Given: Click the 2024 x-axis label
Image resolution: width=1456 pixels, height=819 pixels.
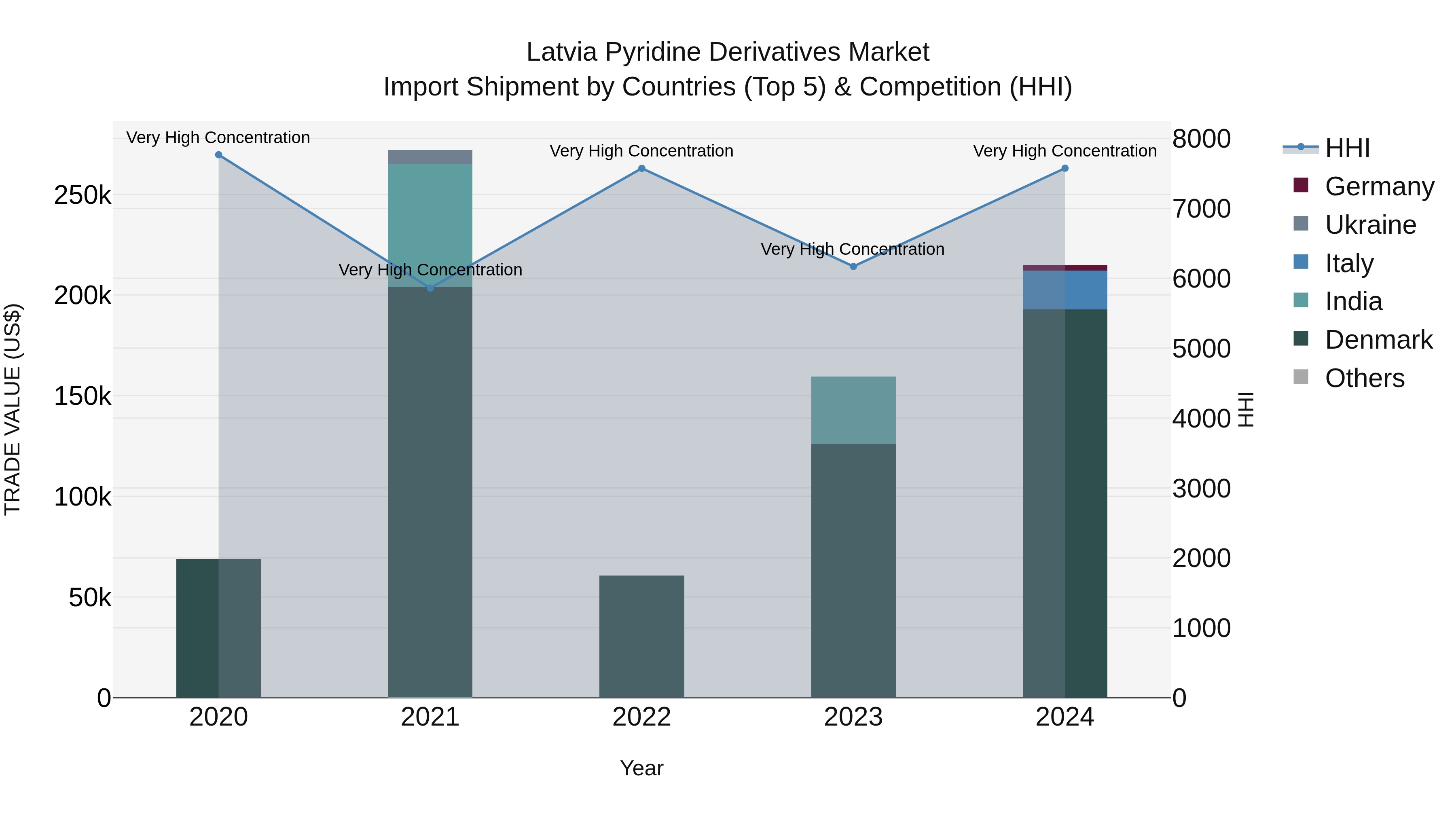Looking at the screenshot, I should point(1065,717).
